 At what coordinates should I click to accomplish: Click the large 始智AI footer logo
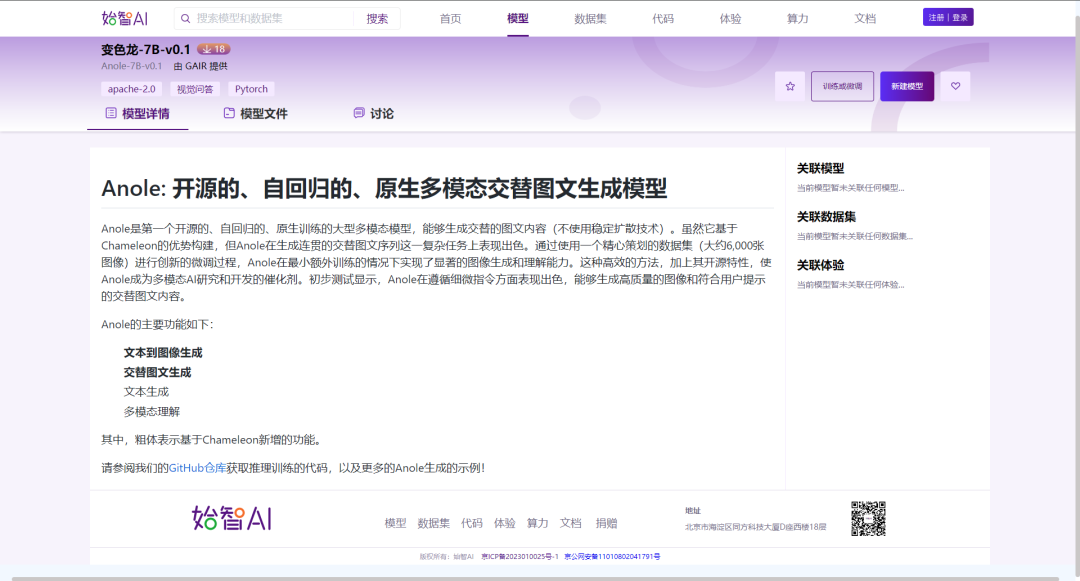coord(231,518)
